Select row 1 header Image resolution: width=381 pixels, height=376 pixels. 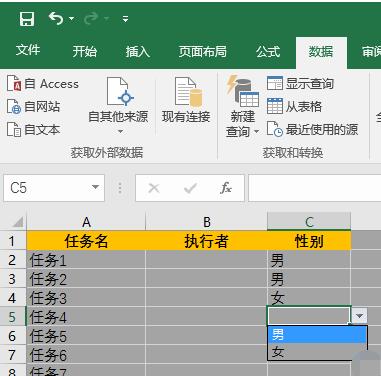[12, 241]
